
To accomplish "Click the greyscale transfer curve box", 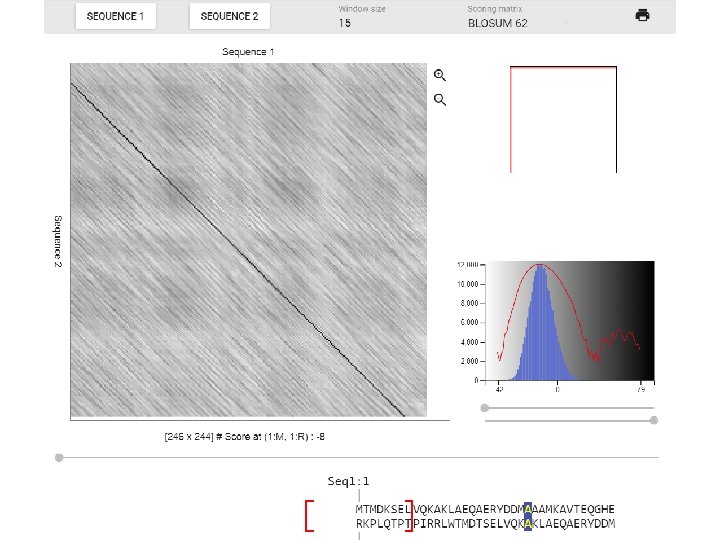I will (563, 120).
